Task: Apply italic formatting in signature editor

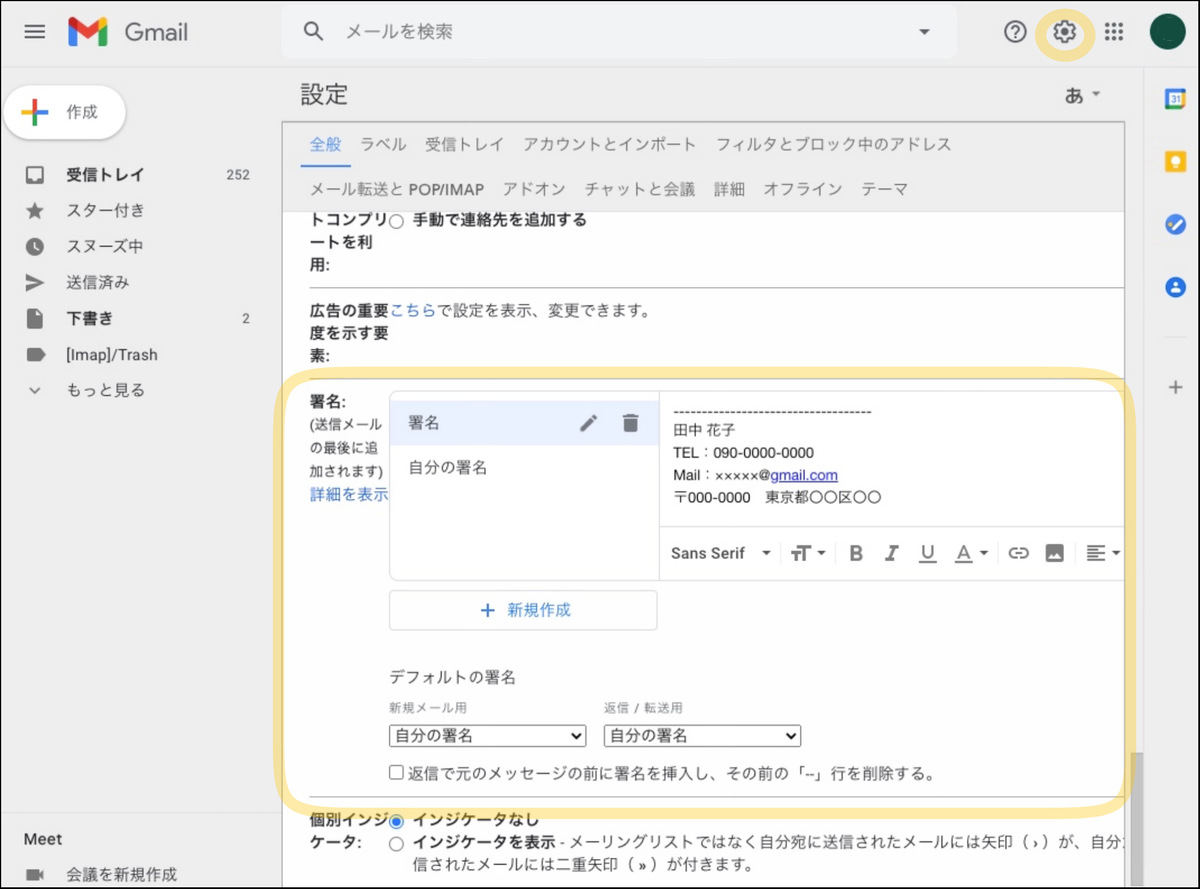Action: 891,553
